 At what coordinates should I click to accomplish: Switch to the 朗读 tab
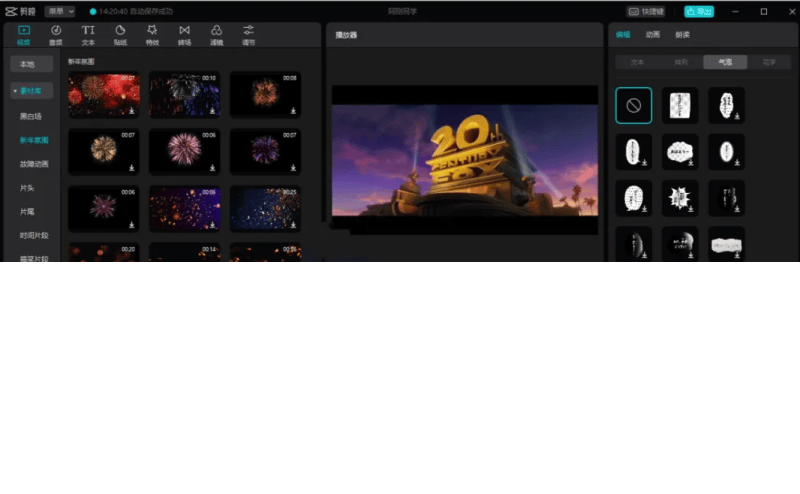click(682, 34)
